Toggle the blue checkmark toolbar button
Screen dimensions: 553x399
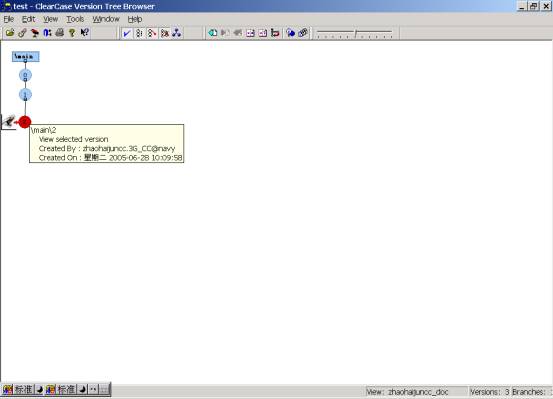coord(127,33)
